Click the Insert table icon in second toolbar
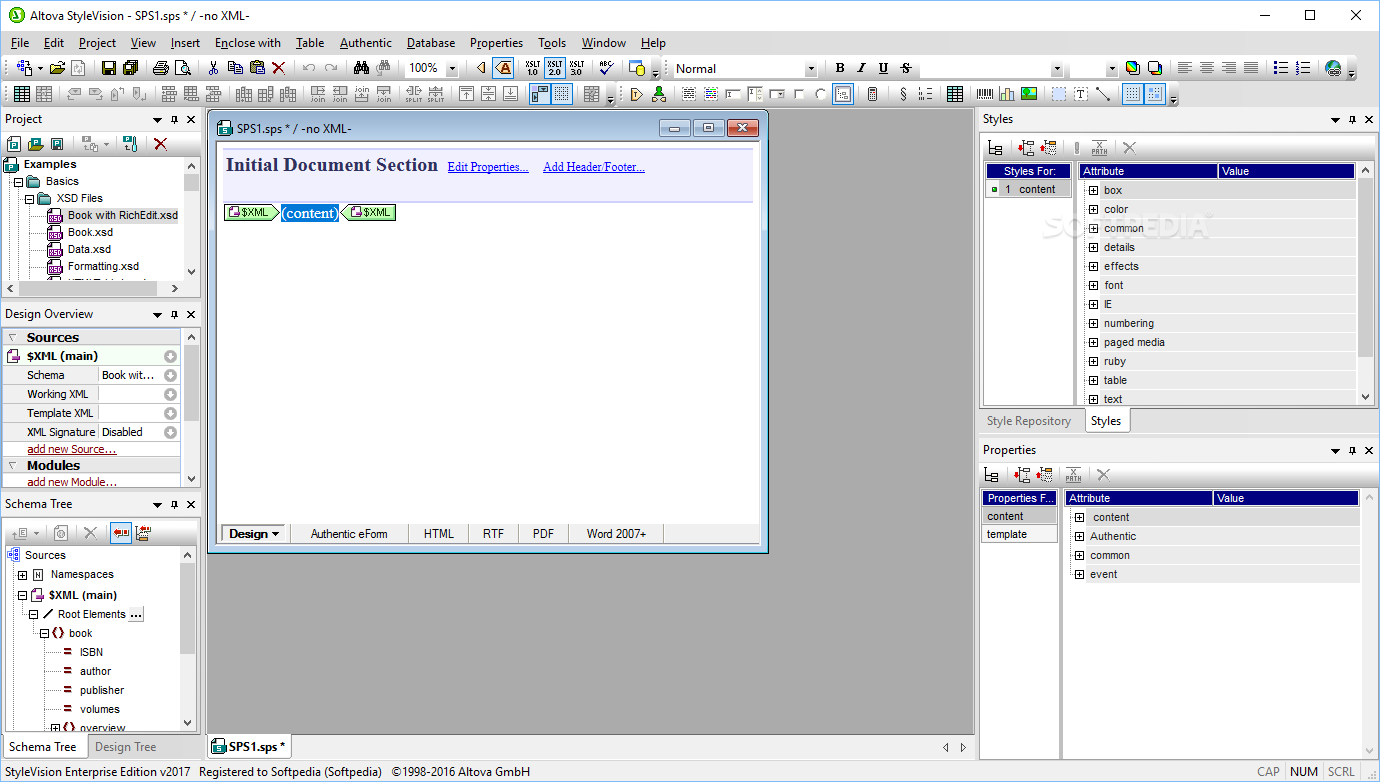Viewport: 1380px width, 782px height. [x=955, y=94]
